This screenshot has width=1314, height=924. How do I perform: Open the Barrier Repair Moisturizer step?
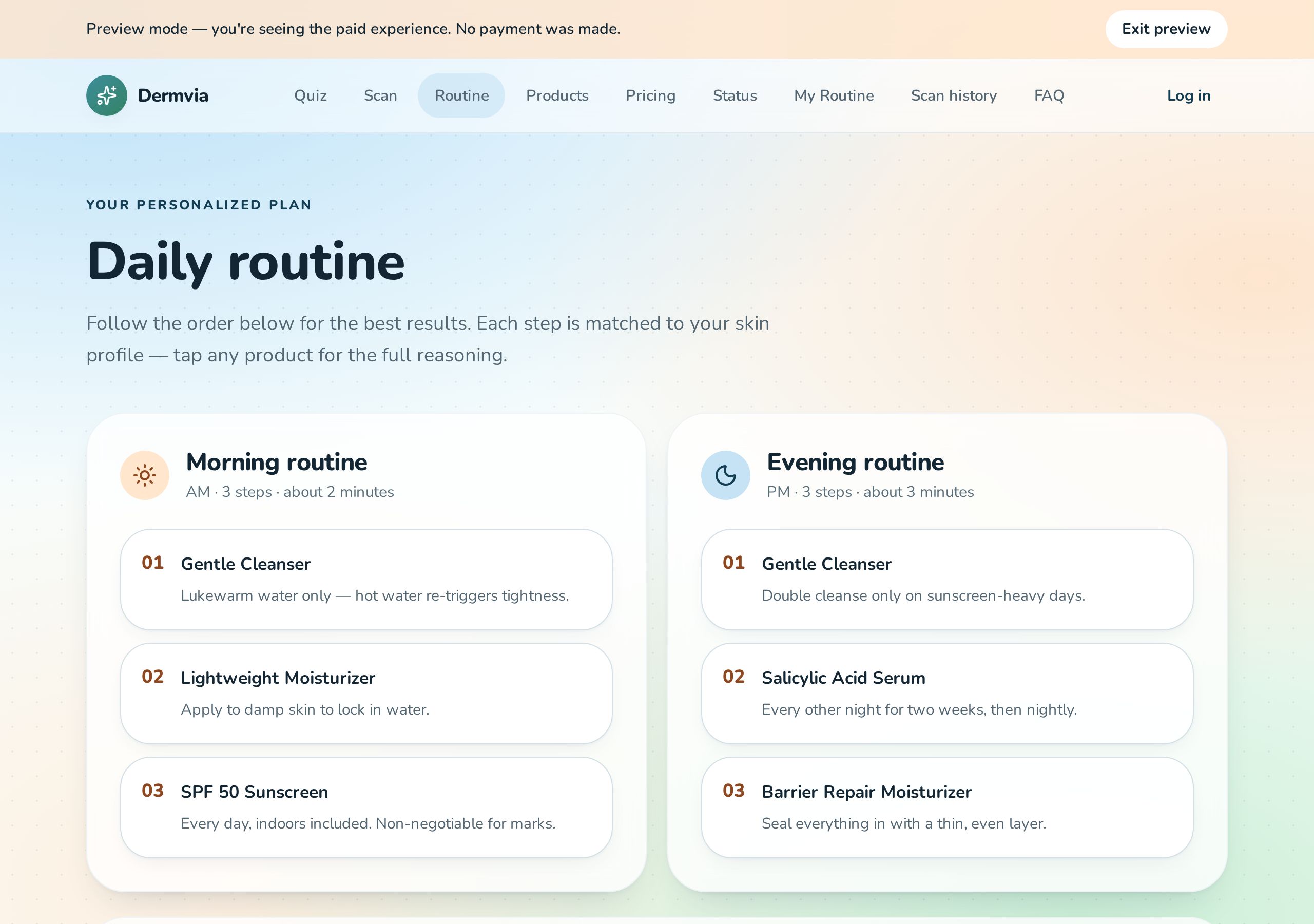(947, 807)
